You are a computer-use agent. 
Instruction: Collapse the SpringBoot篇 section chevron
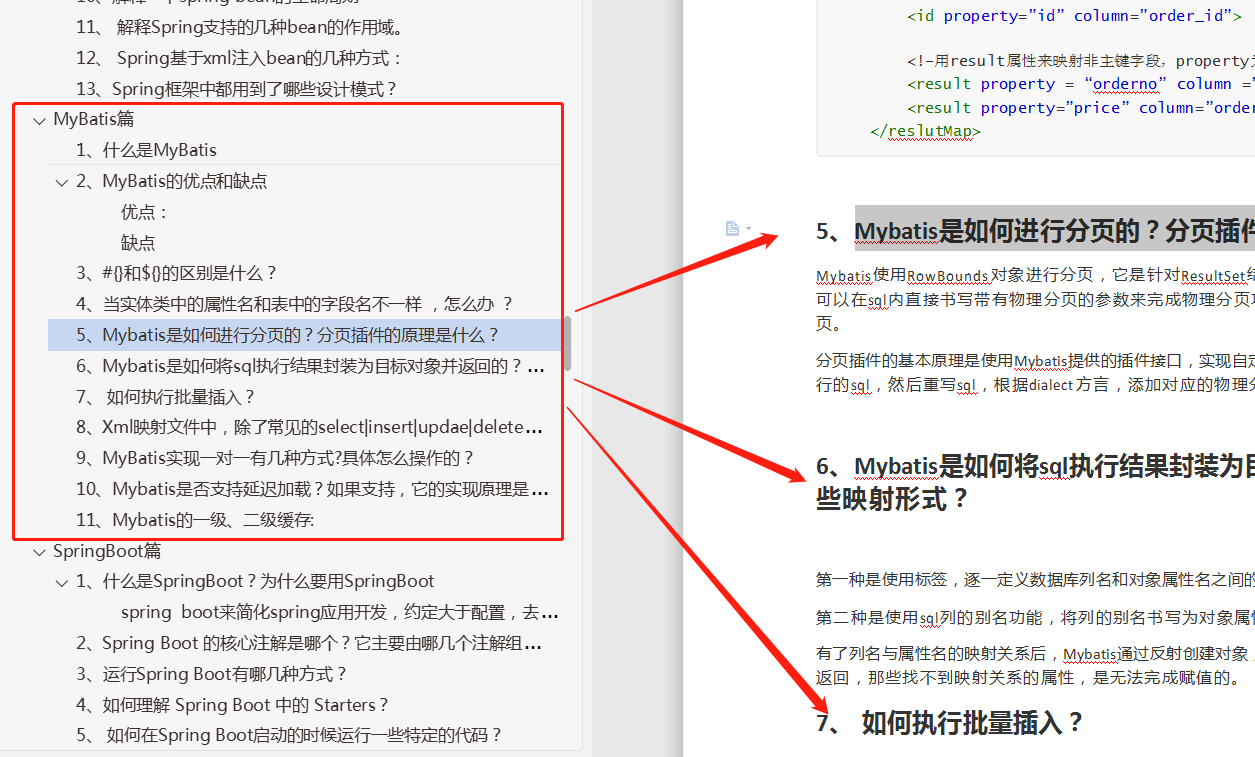pyautogui.click(x=39, y=551)
